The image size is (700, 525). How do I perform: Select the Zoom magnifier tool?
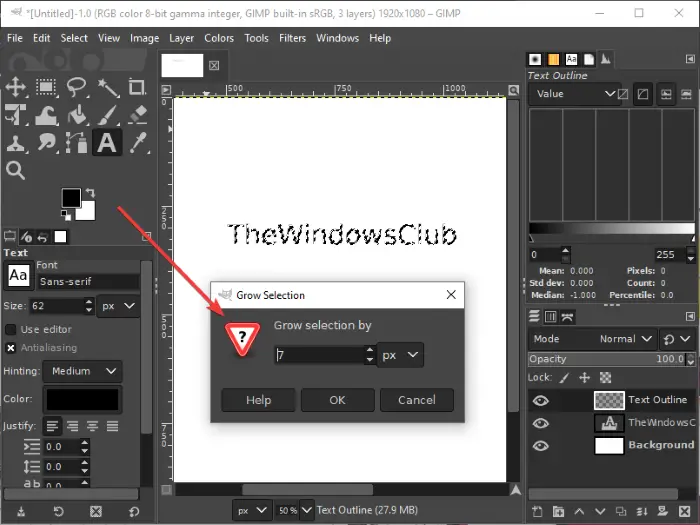16,171
